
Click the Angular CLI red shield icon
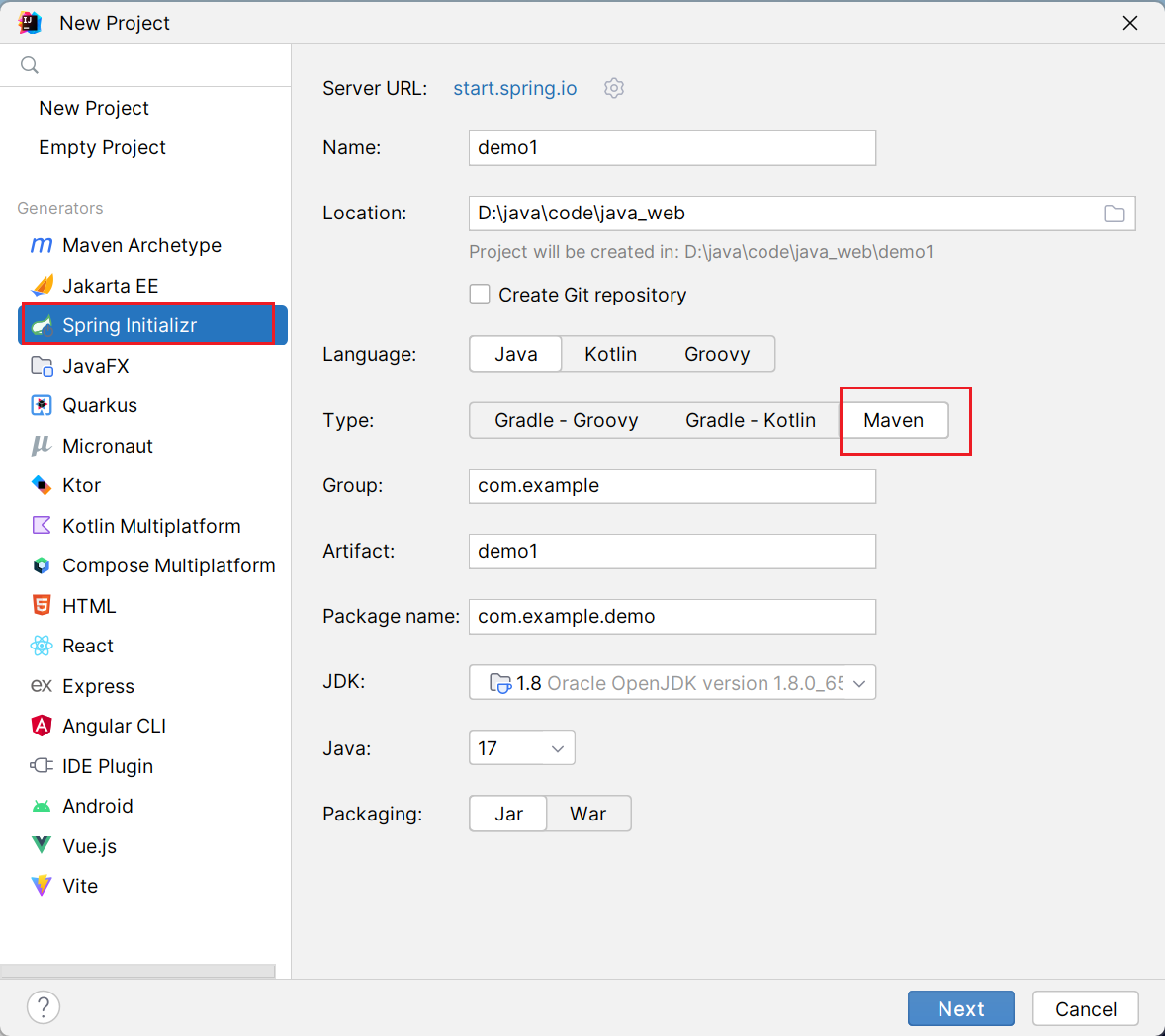[42, 726]
